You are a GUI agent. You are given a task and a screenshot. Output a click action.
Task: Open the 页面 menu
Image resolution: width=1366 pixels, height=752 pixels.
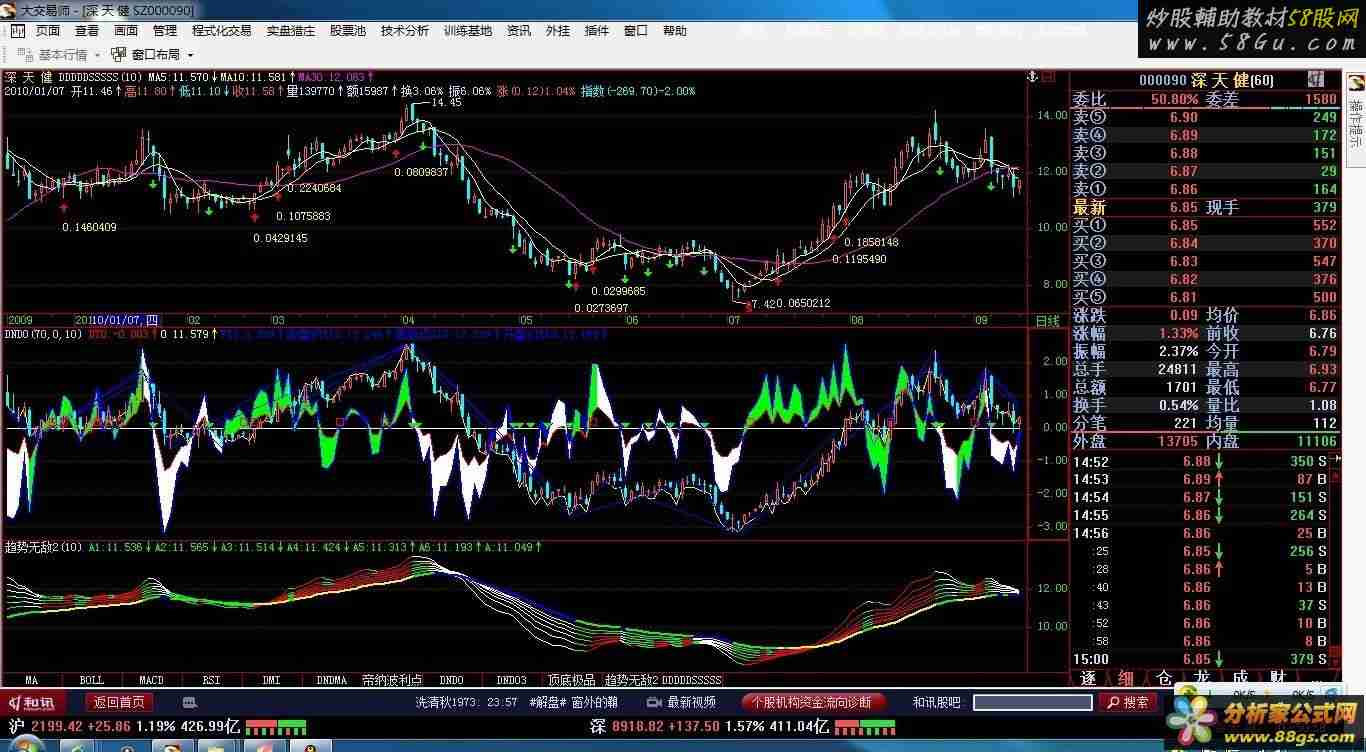point(48,31)
